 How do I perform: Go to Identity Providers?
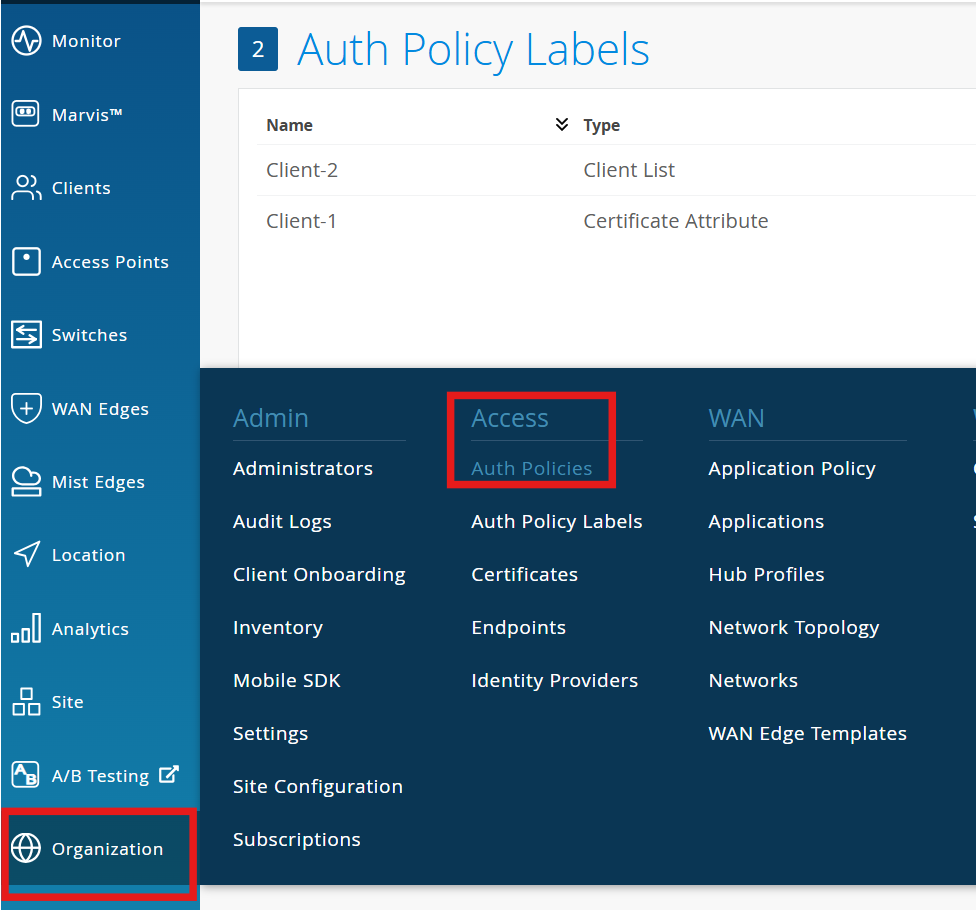pyautogui.click(x=554, y=680)
